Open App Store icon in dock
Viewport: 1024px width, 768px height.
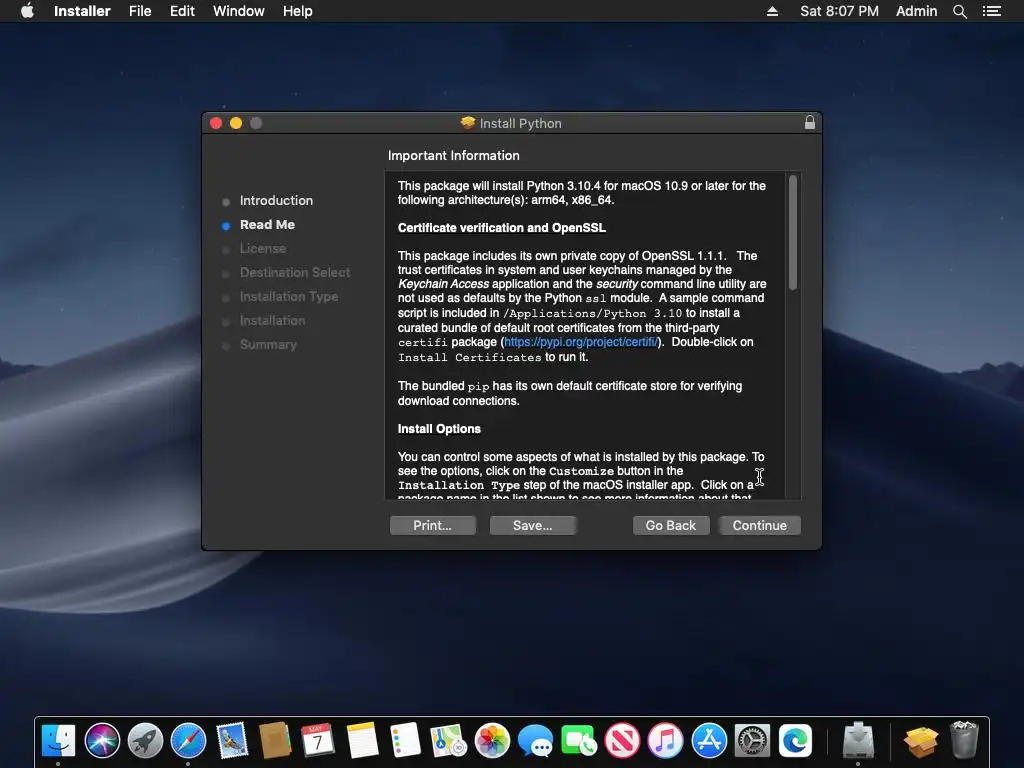click(x=709, y=741)
